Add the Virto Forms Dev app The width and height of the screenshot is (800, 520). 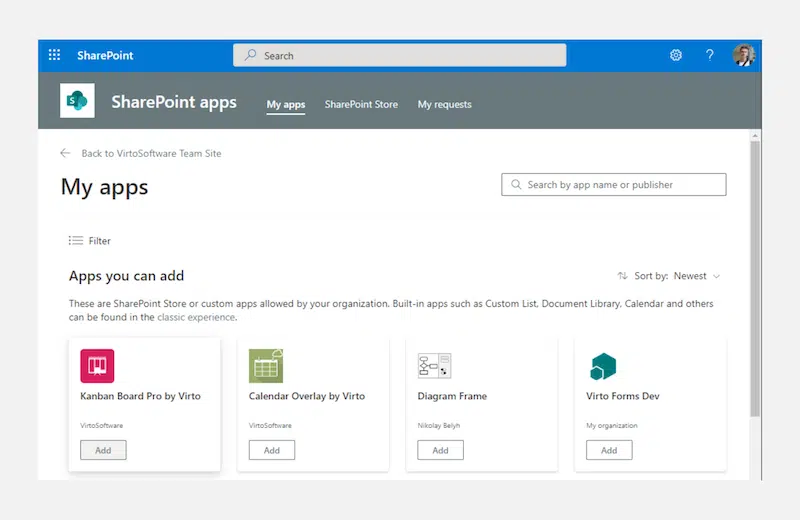(609, 450)
